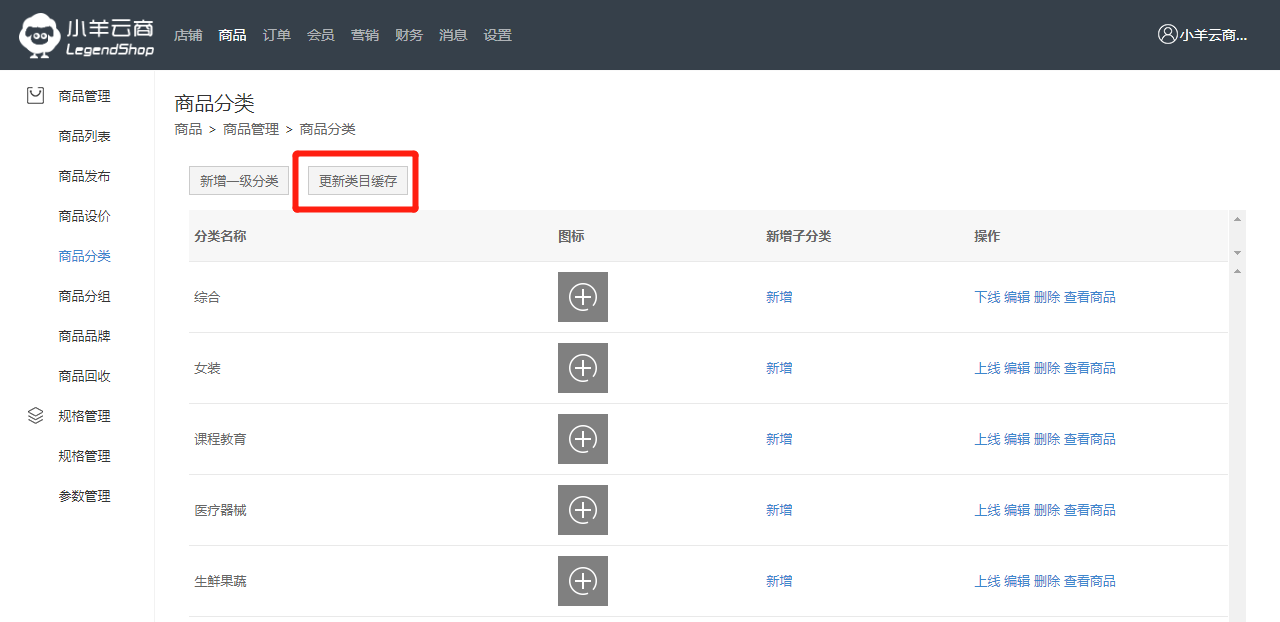Choose icon for 生鲜果蔬 category
The height and width of the screenshot is (622, 1280).
582,581
